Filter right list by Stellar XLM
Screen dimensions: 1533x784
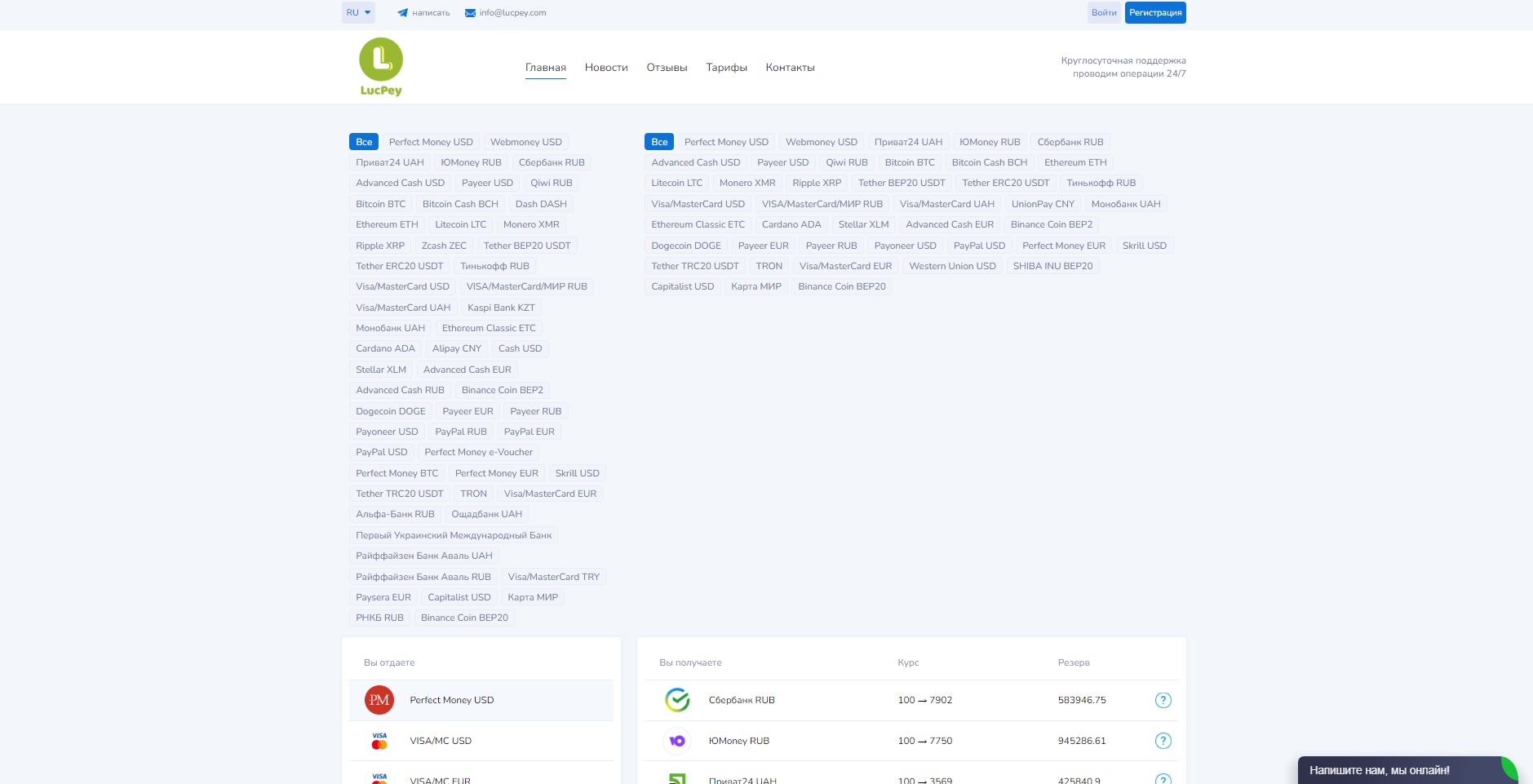tap(863, 224)
